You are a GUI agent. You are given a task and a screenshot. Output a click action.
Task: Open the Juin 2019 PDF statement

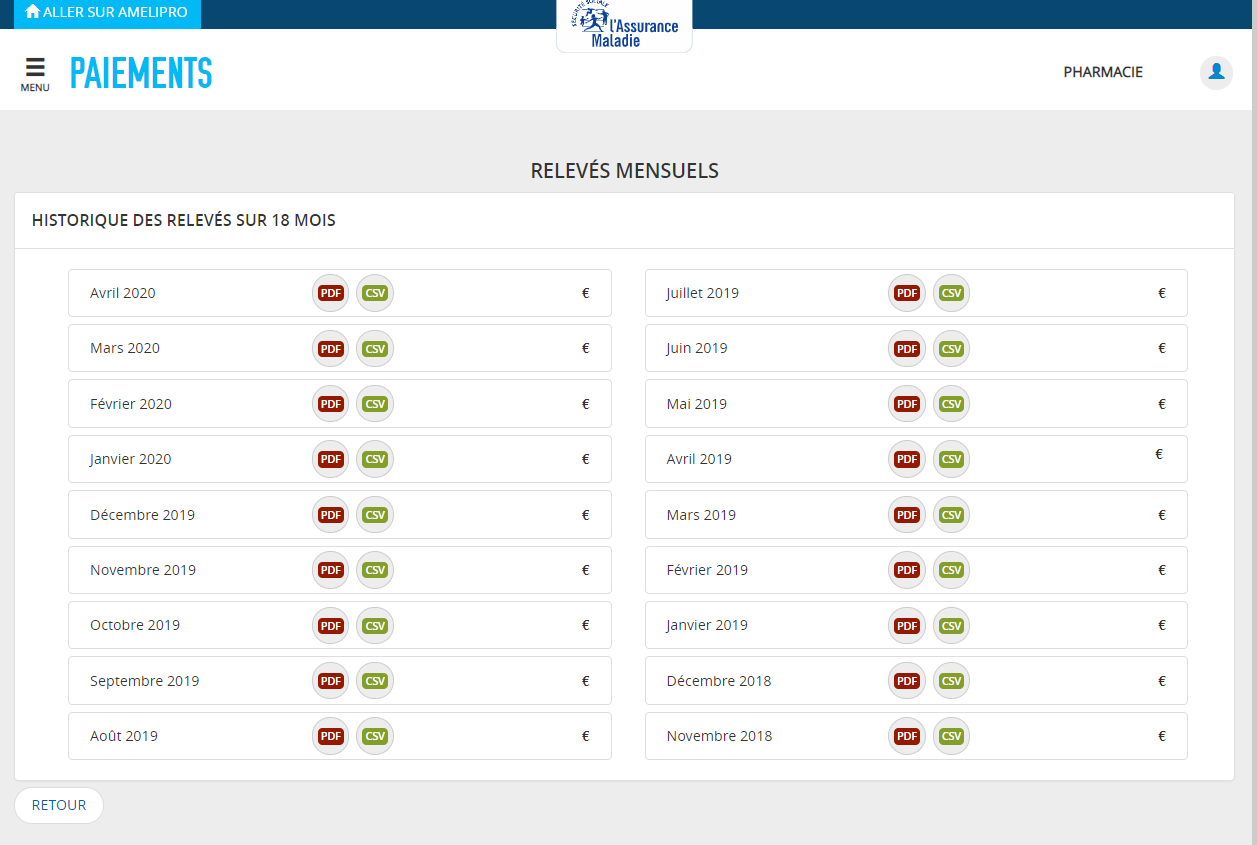907,349
